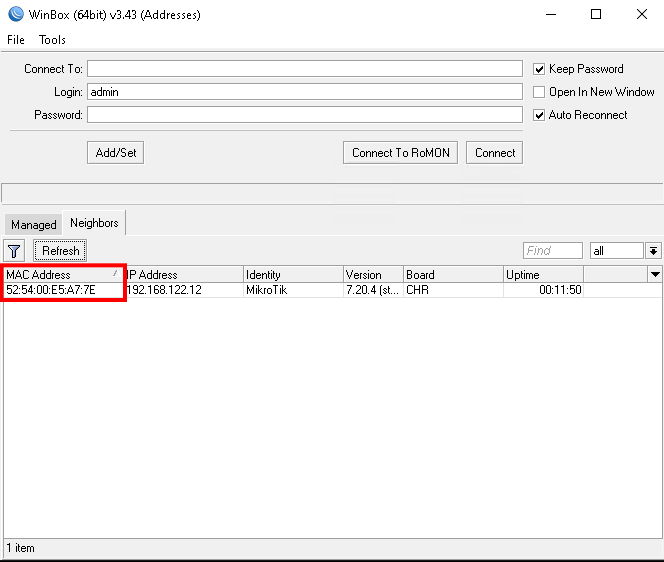Image resolution: width=664 pixels, height=562 pixels.
Task: Click the 7.20.4 version cell
Action: pos(373,290)
